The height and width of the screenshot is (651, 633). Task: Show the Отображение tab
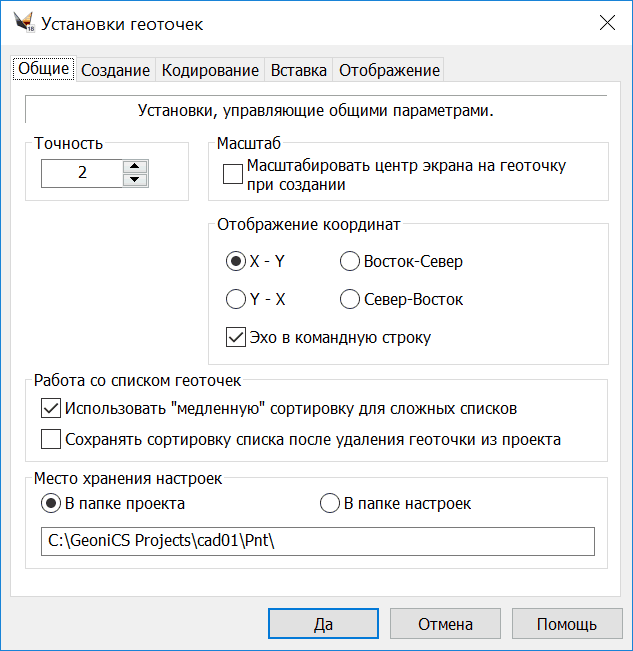pyautogui.click(x=389, y=70)
